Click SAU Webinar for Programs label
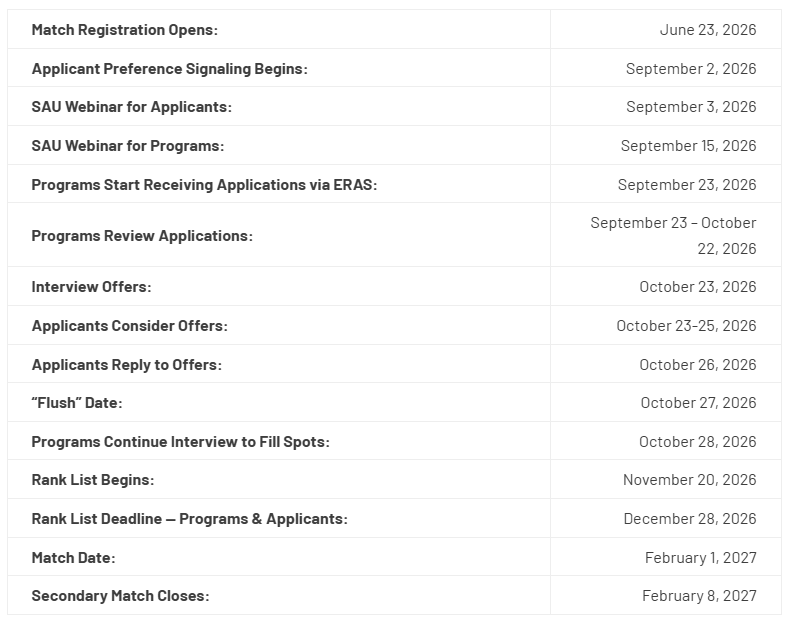Screen dimensions: 787x620 click(x=127, y=146)
